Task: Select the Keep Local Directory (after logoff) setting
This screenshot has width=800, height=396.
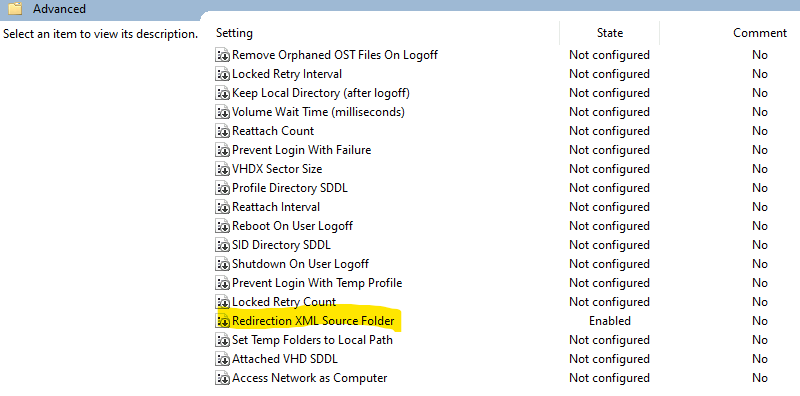Action: click(321, 93)
